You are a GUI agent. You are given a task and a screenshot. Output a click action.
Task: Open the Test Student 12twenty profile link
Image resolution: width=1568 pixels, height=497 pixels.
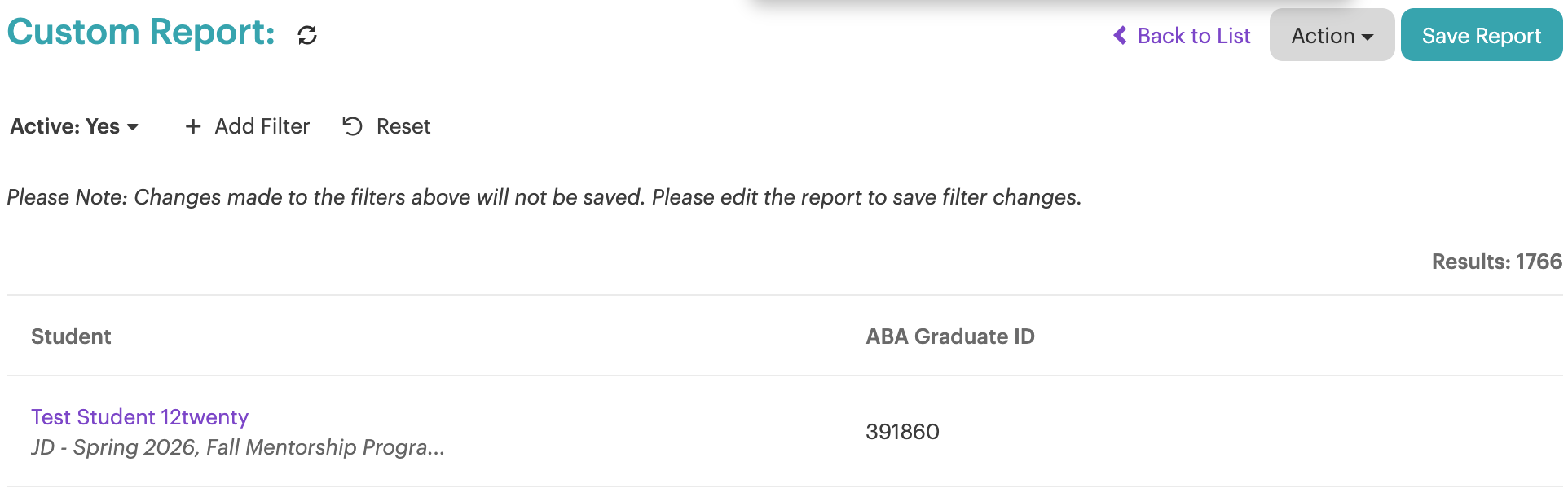pyautogui.click(x=139, y=417)
